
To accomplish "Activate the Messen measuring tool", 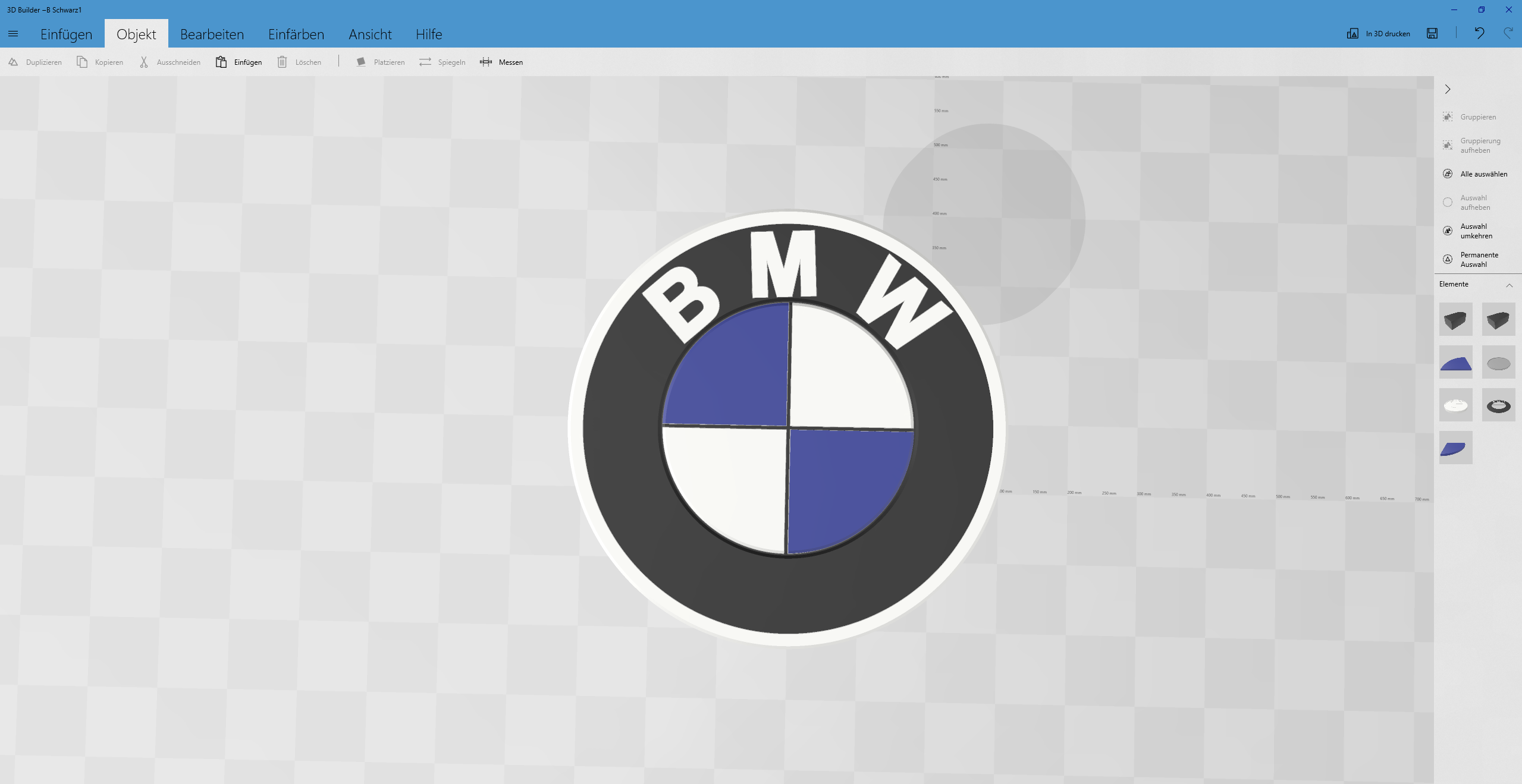I will pyautogui.click(x=501, y=62).
